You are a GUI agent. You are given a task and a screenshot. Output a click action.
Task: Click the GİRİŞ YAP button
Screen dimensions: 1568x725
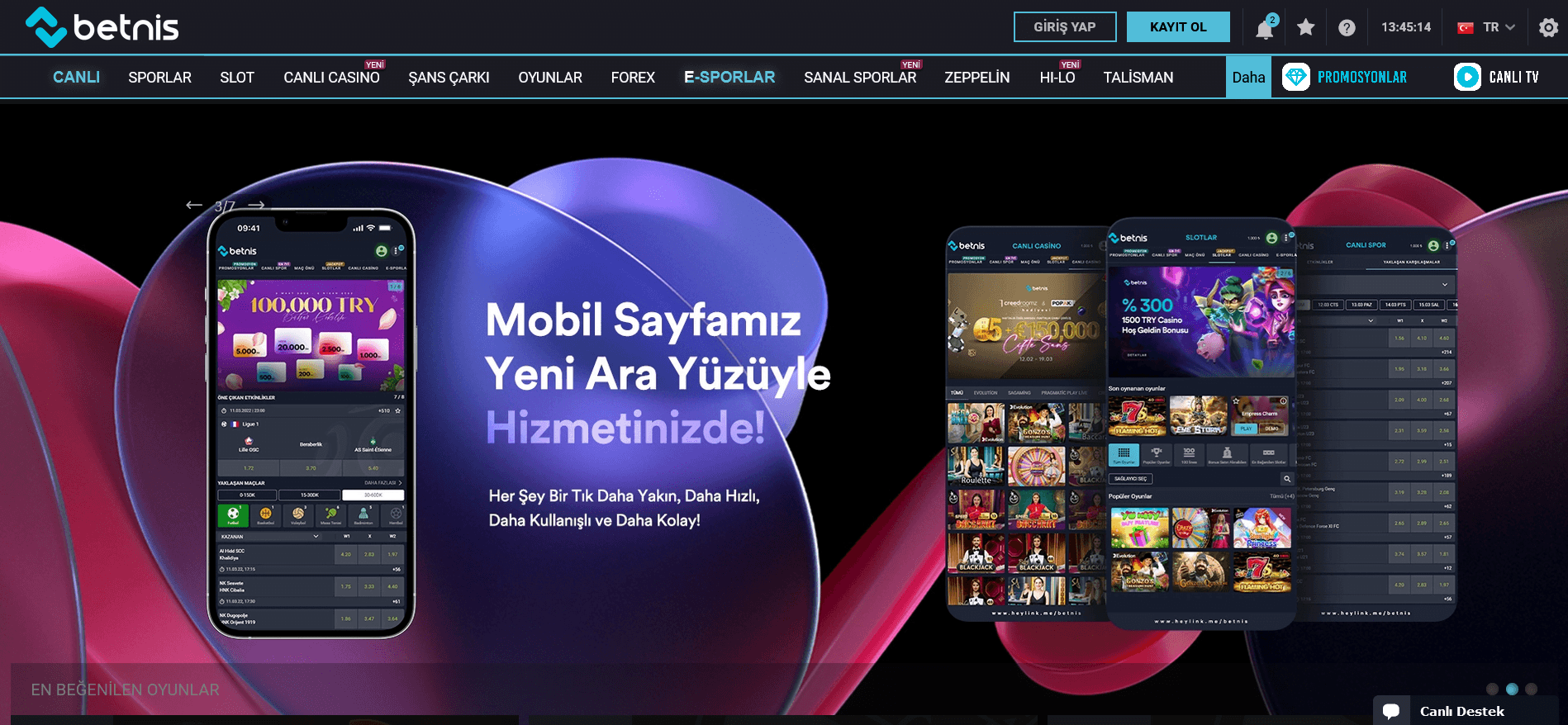coord(1065,27)
